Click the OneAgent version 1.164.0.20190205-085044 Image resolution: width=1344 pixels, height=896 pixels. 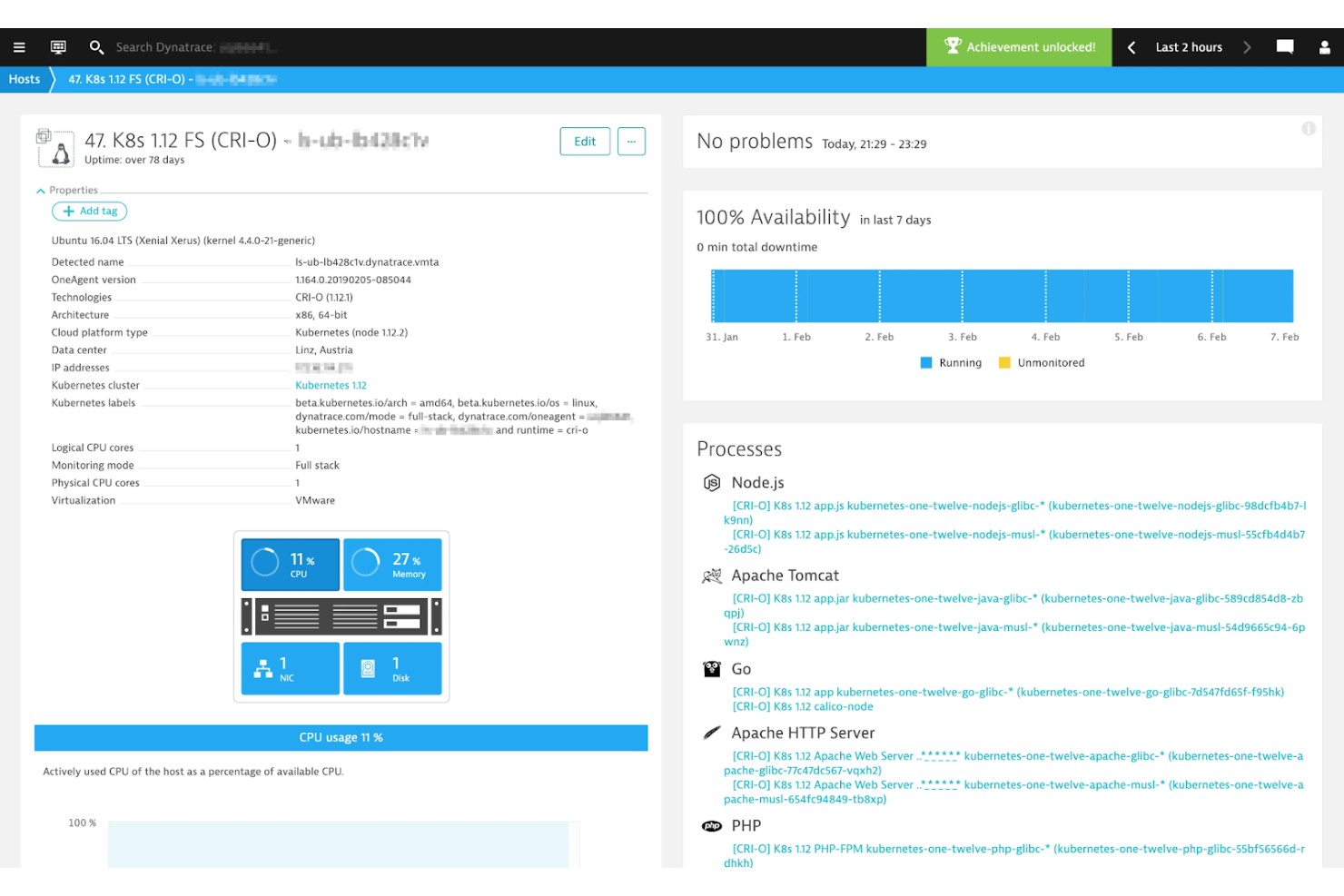(353, 280)
